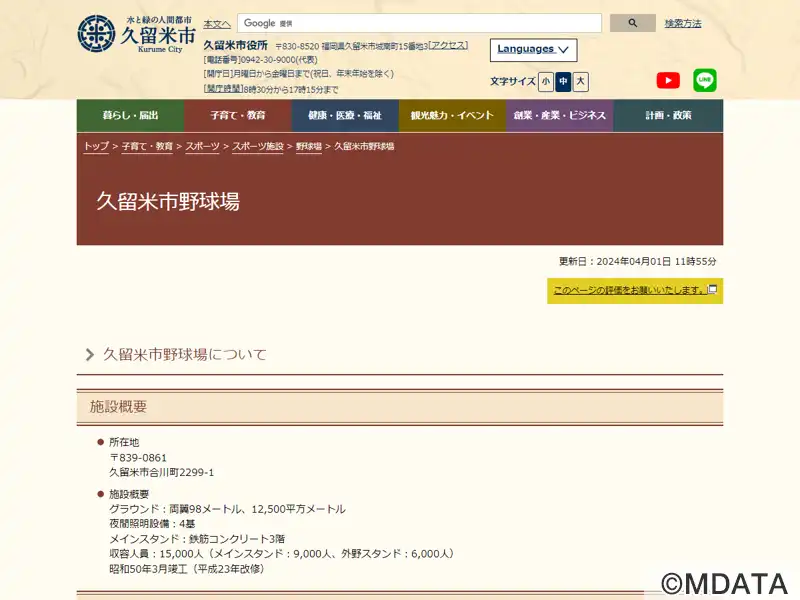The width and height of the screenshot is (800, 600).
Task: Open the 観光魅力・イベント menu tab
Action: point(453,116)
